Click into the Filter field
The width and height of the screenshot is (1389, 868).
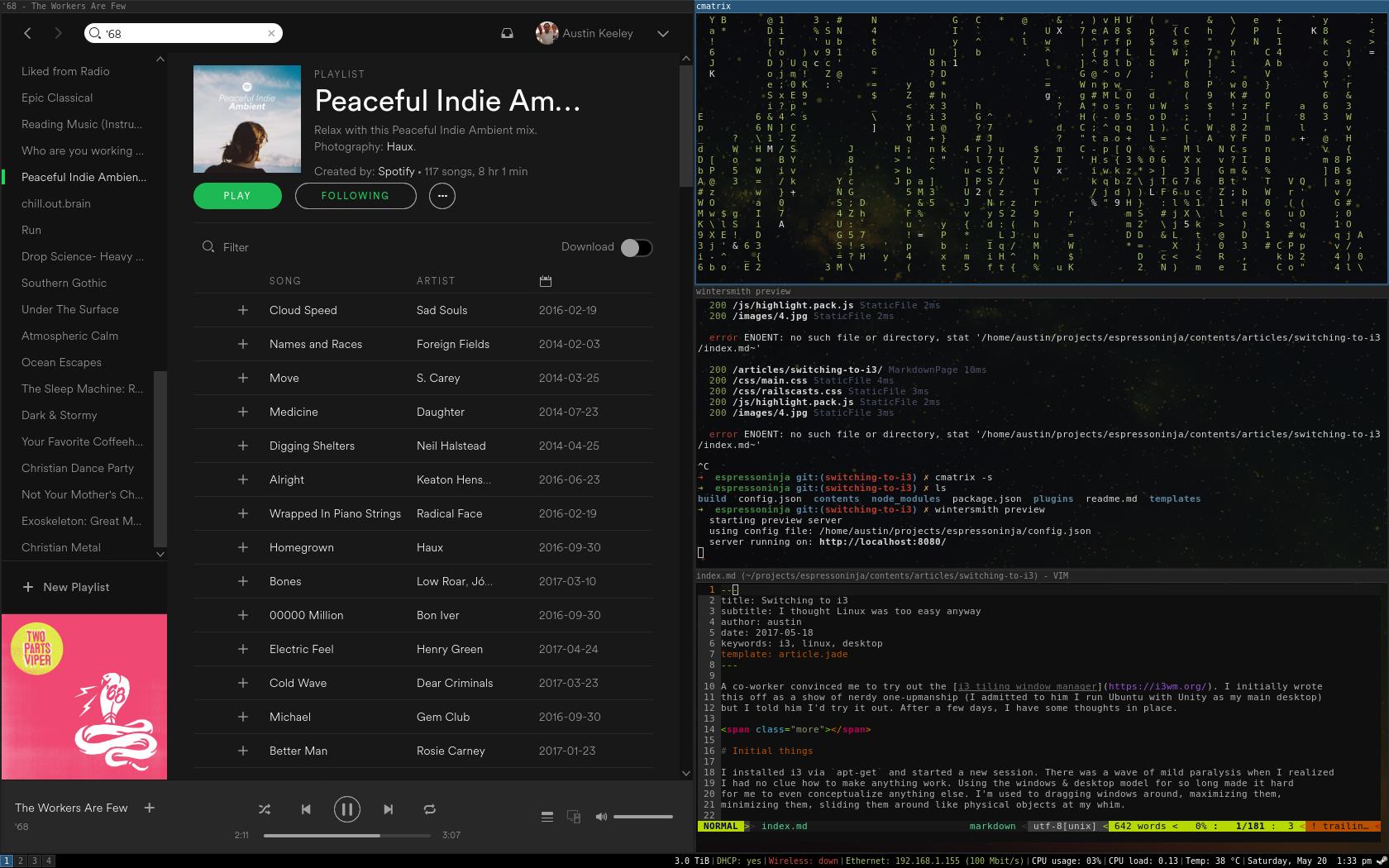tap(236, 247)
